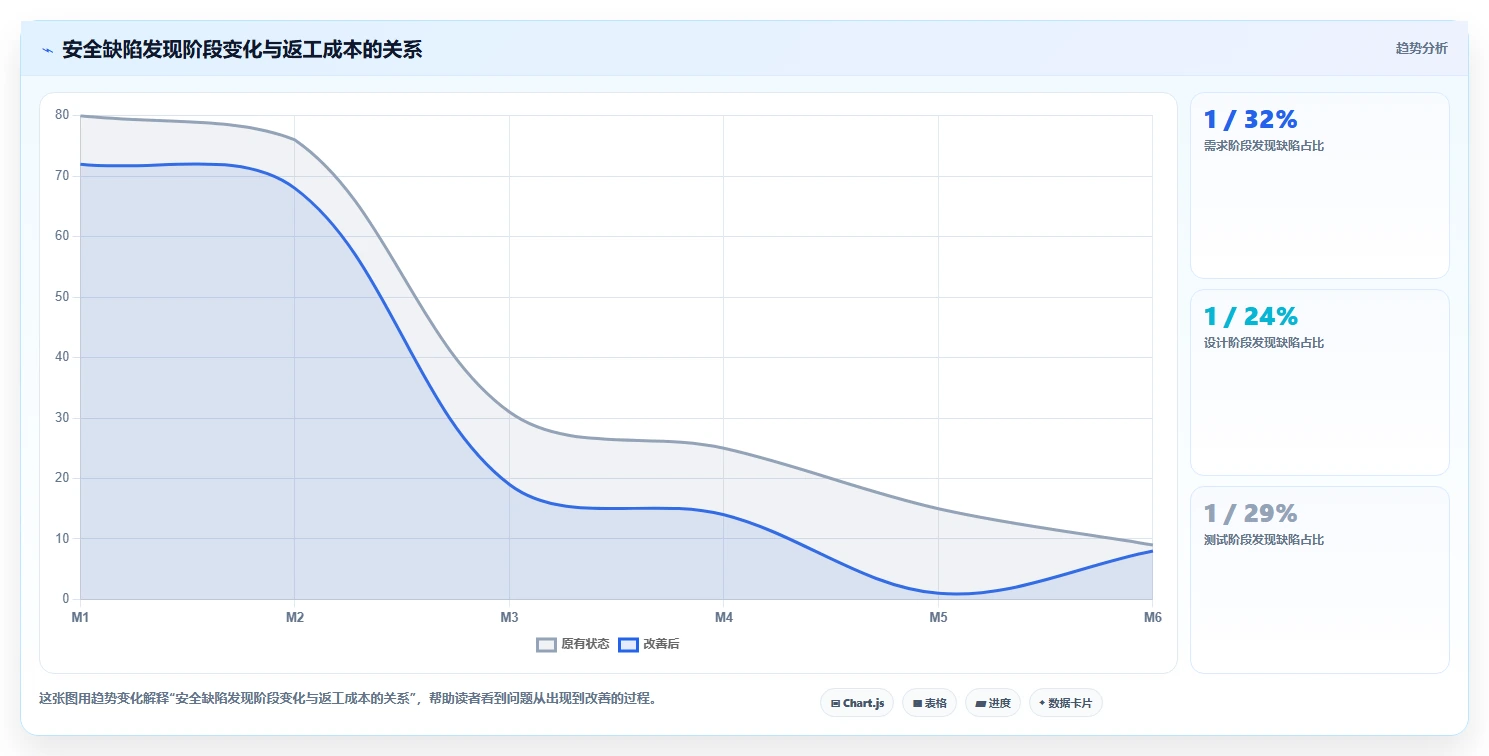Click the M3 axis label
Viewport: 1489px width, 756px height.
(509, 618)
